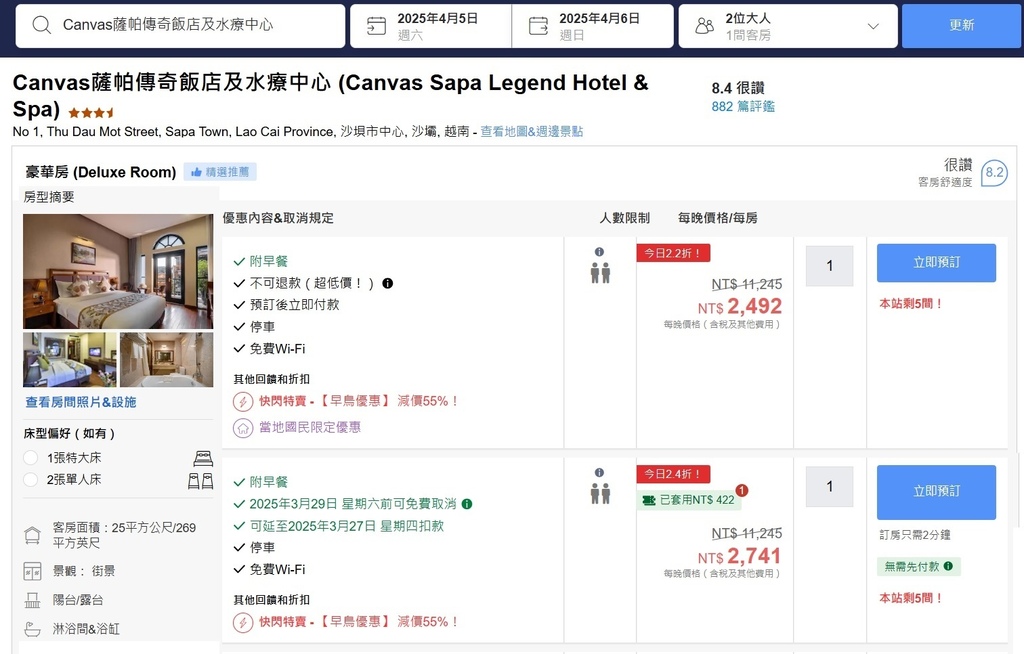This screenshot has height=654, width=1024.
Task: Click the 不可退款（超低價！）text
Action: coord(312,284)
